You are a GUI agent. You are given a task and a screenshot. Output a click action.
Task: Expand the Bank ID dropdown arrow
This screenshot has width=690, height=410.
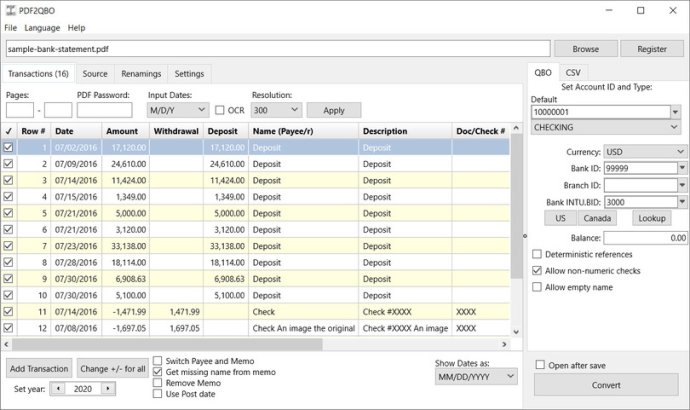pos(682,168)
